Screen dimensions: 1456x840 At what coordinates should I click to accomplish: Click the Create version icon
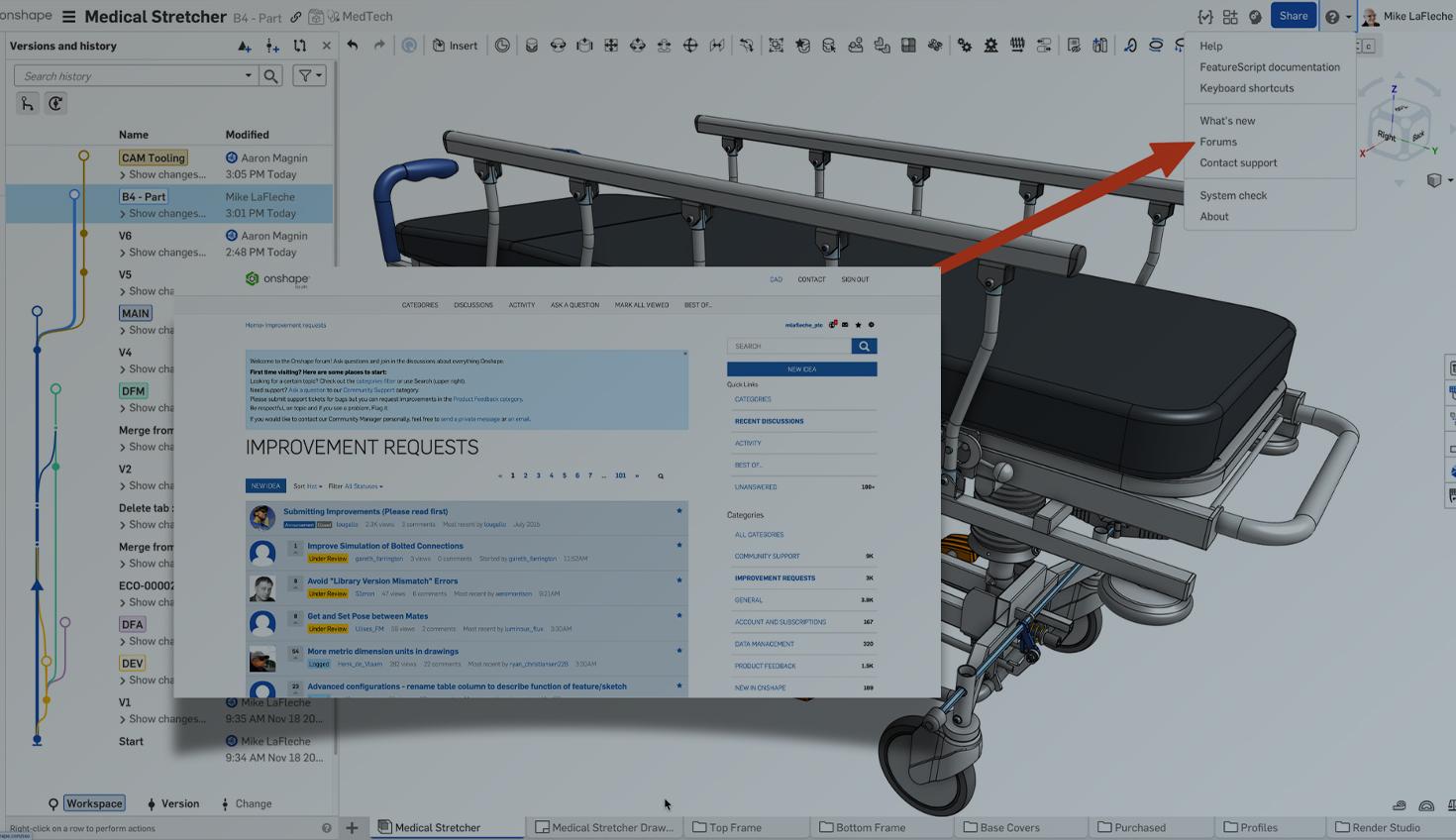click(x=245, y=46)
